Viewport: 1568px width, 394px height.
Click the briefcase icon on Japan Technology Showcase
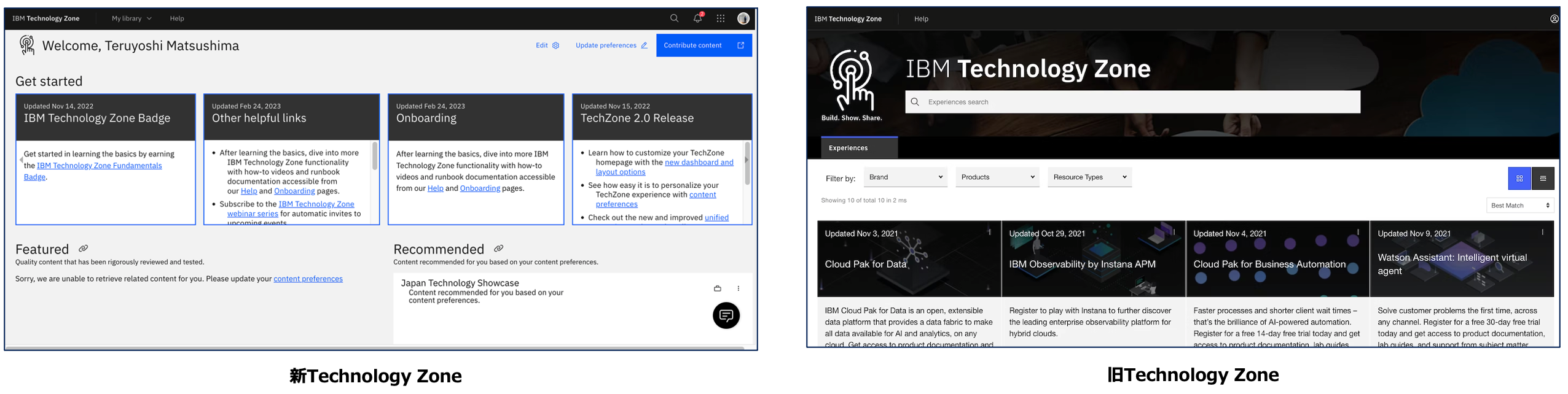click(717, 288)
